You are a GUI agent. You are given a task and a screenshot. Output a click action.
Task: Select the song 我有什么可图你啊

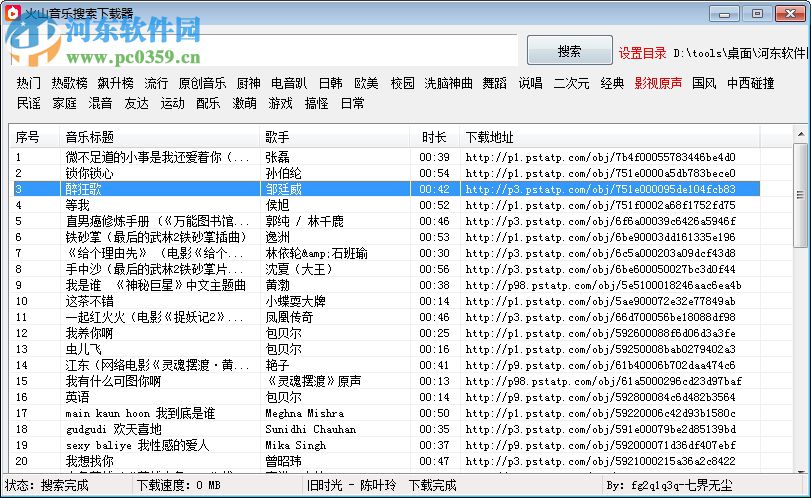[x=386, y=382]
